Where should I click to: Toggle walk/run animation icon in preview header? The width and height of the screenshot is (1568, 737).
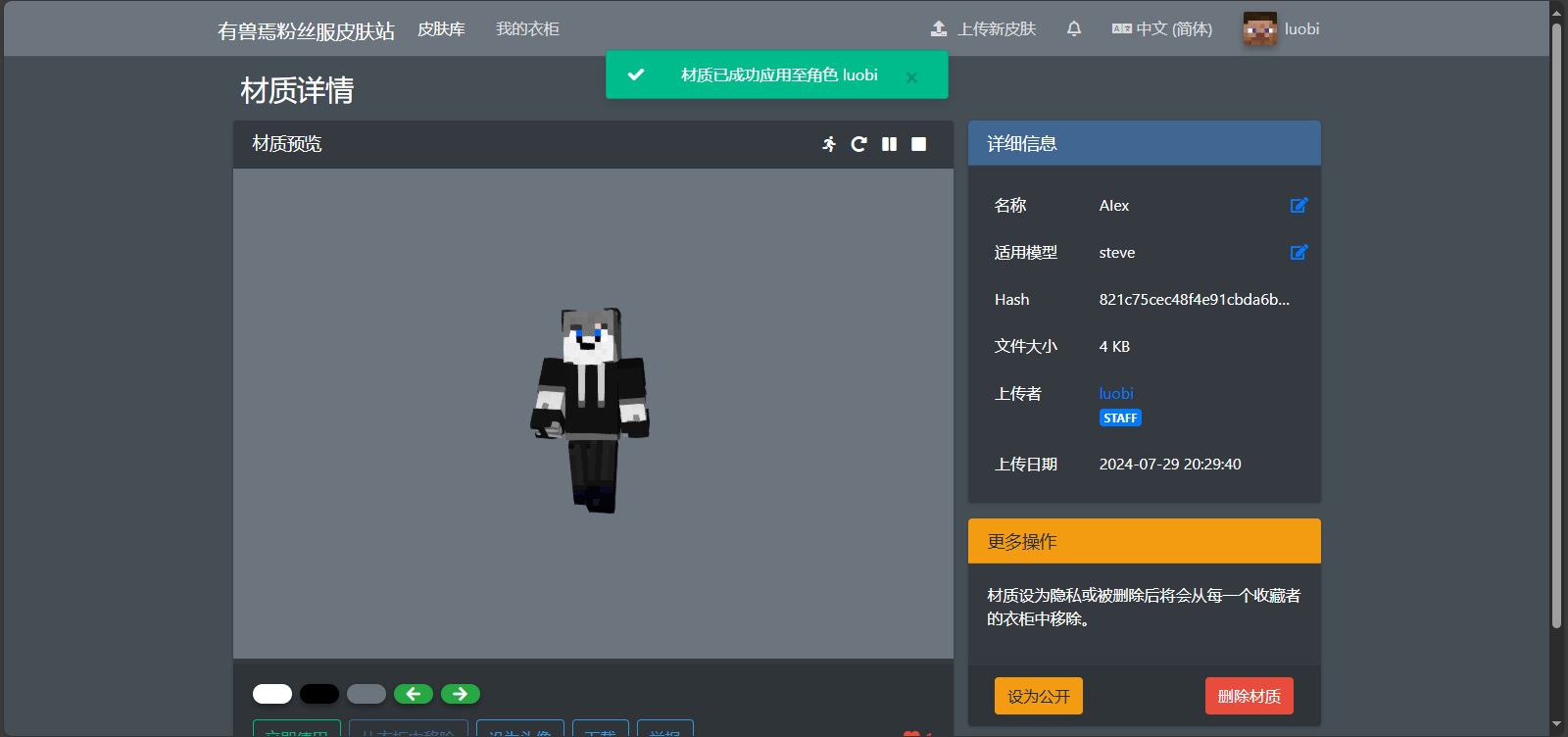[x=829, y=144]
